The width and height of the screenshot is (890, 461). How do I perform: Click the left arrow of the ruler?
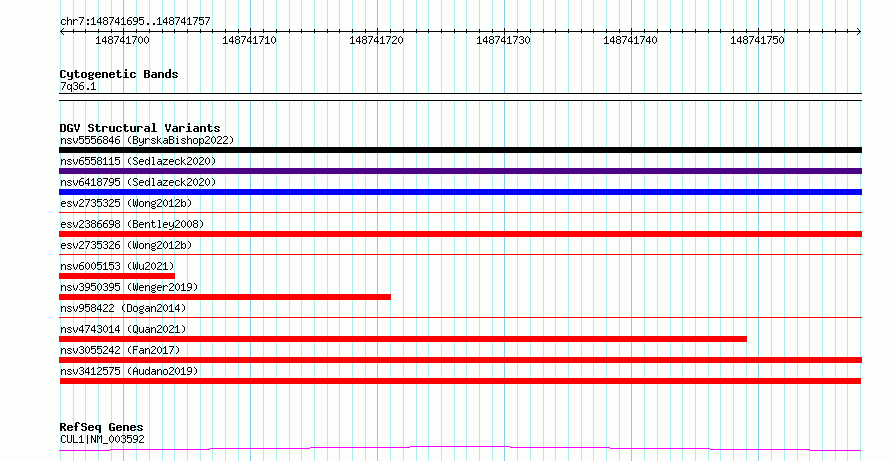click(62, 32)
